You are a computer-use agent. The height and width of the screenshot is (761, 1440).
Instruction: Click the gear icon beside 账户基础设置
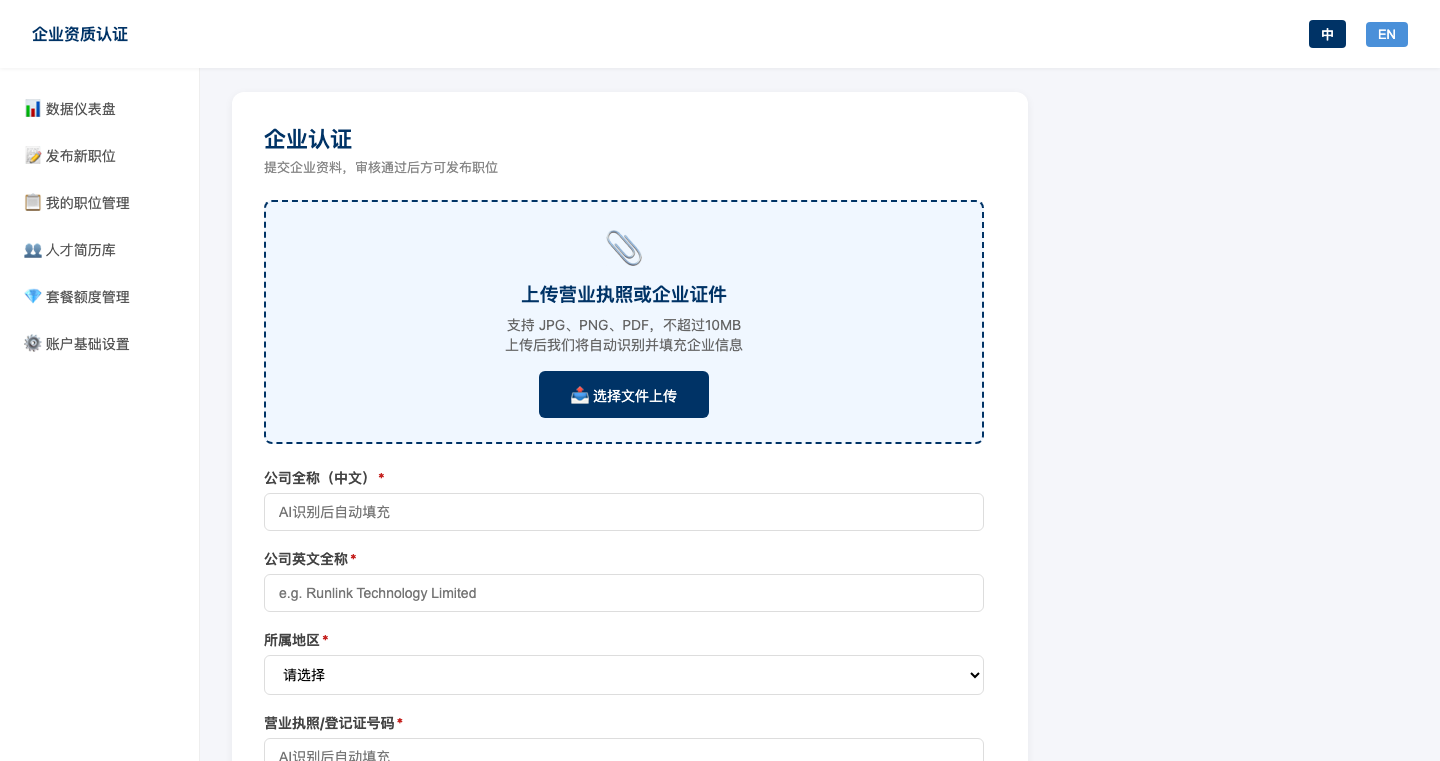(33, 344)
